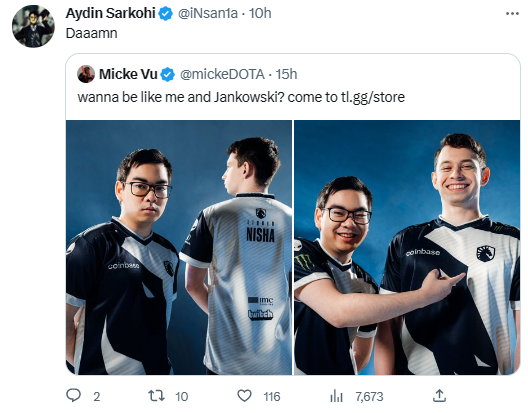
Task: Retweet the post using the arrows icon
Action: point(157,396)
